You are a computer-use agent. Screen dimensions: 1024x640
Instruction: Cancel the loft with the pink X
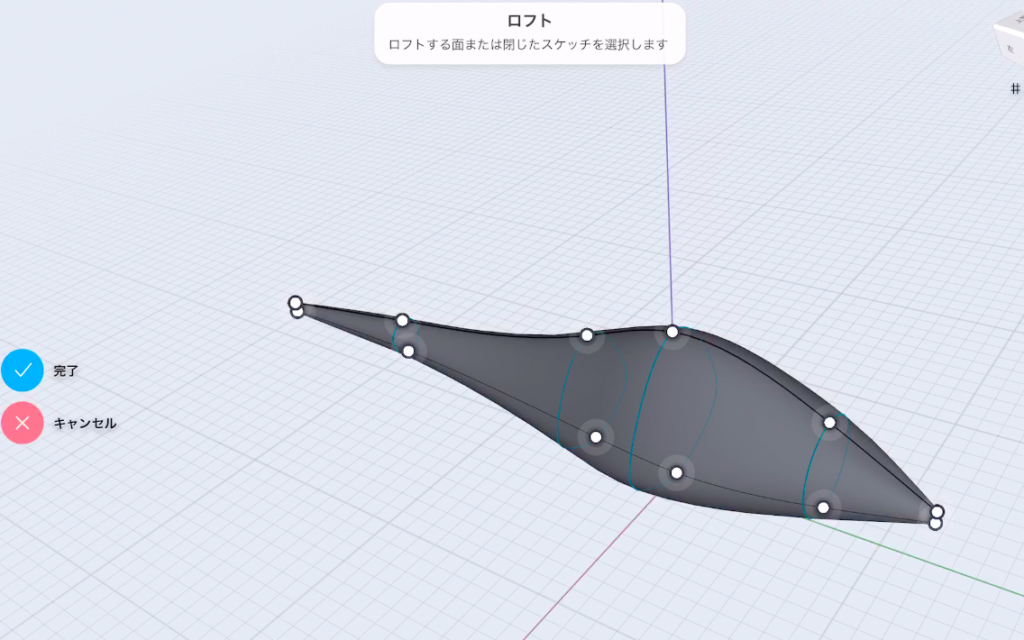(x=22, y=423)
